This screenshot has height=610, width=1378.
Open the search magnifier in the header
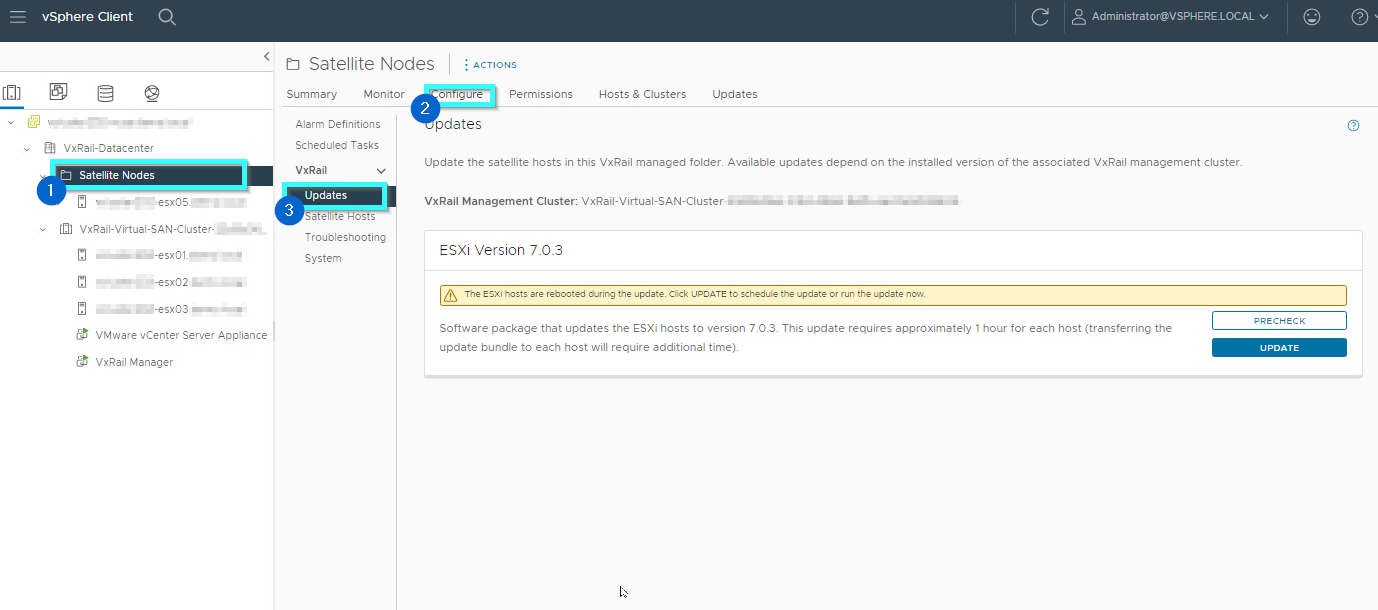(x=167, y=17)
